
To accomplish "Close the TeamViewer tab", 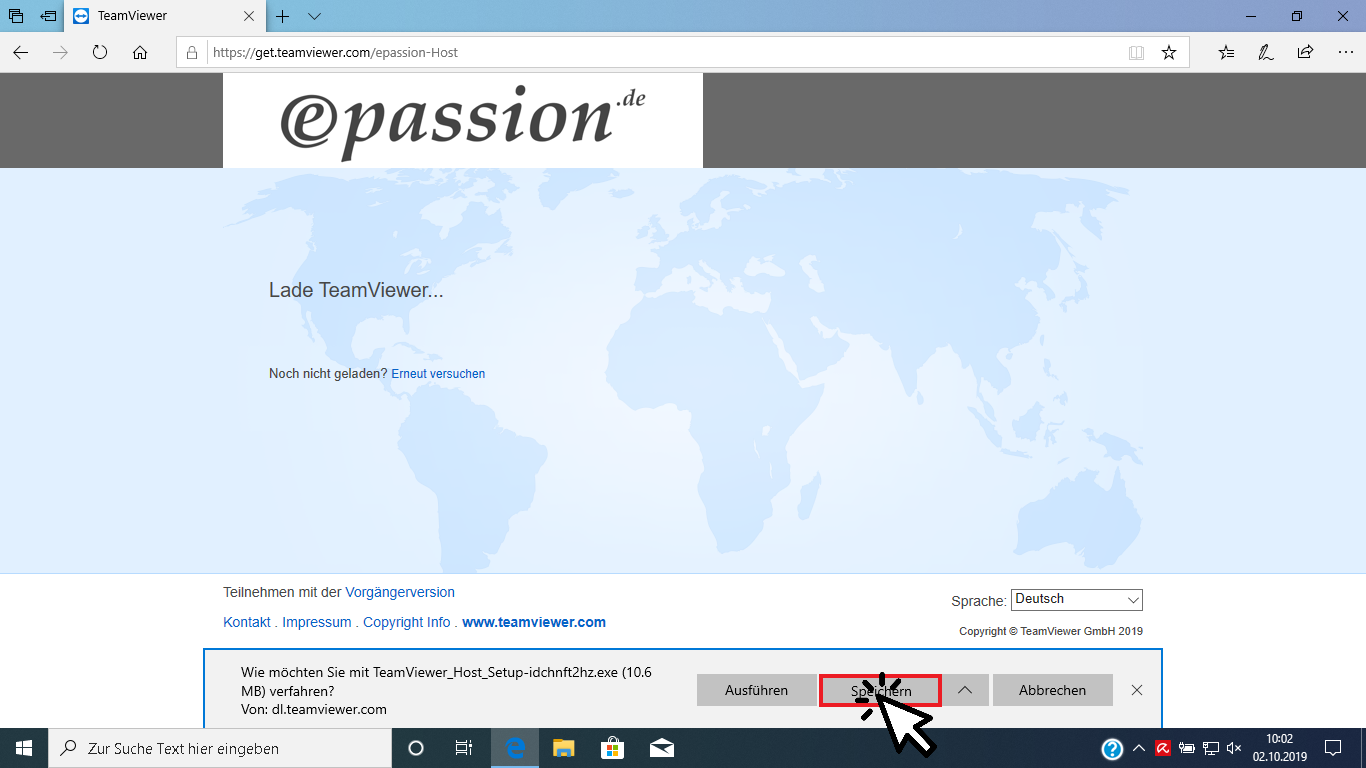I will click(x=249, y=16).
